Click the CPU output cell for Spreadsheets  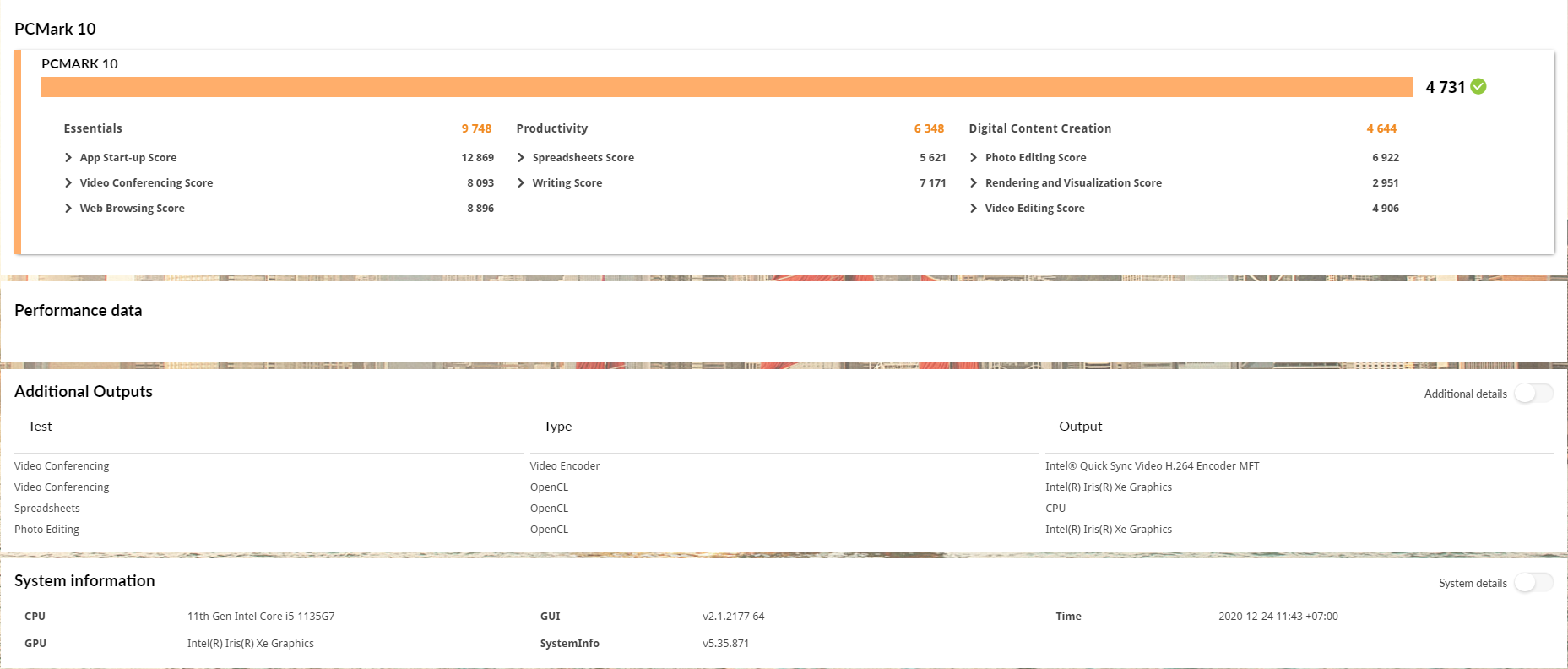tap(1055, 509)
